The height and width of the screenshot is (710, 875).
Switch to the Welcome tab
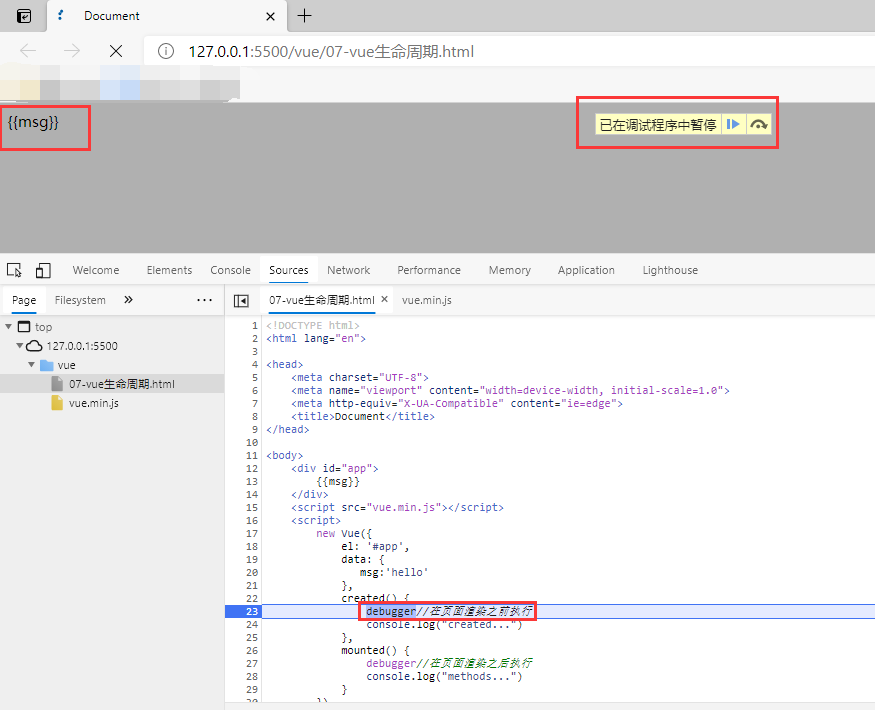pos(96,270)
